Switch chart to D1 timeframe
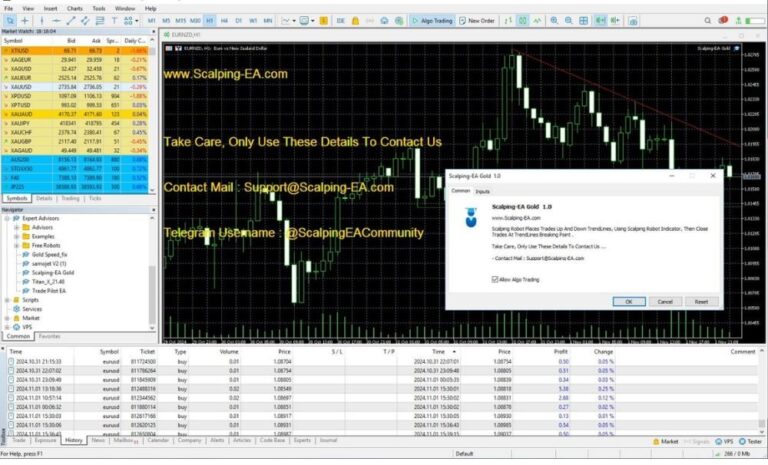Image resolution: width=768 pixels, height=465 pixels. [x=239, y=21]
